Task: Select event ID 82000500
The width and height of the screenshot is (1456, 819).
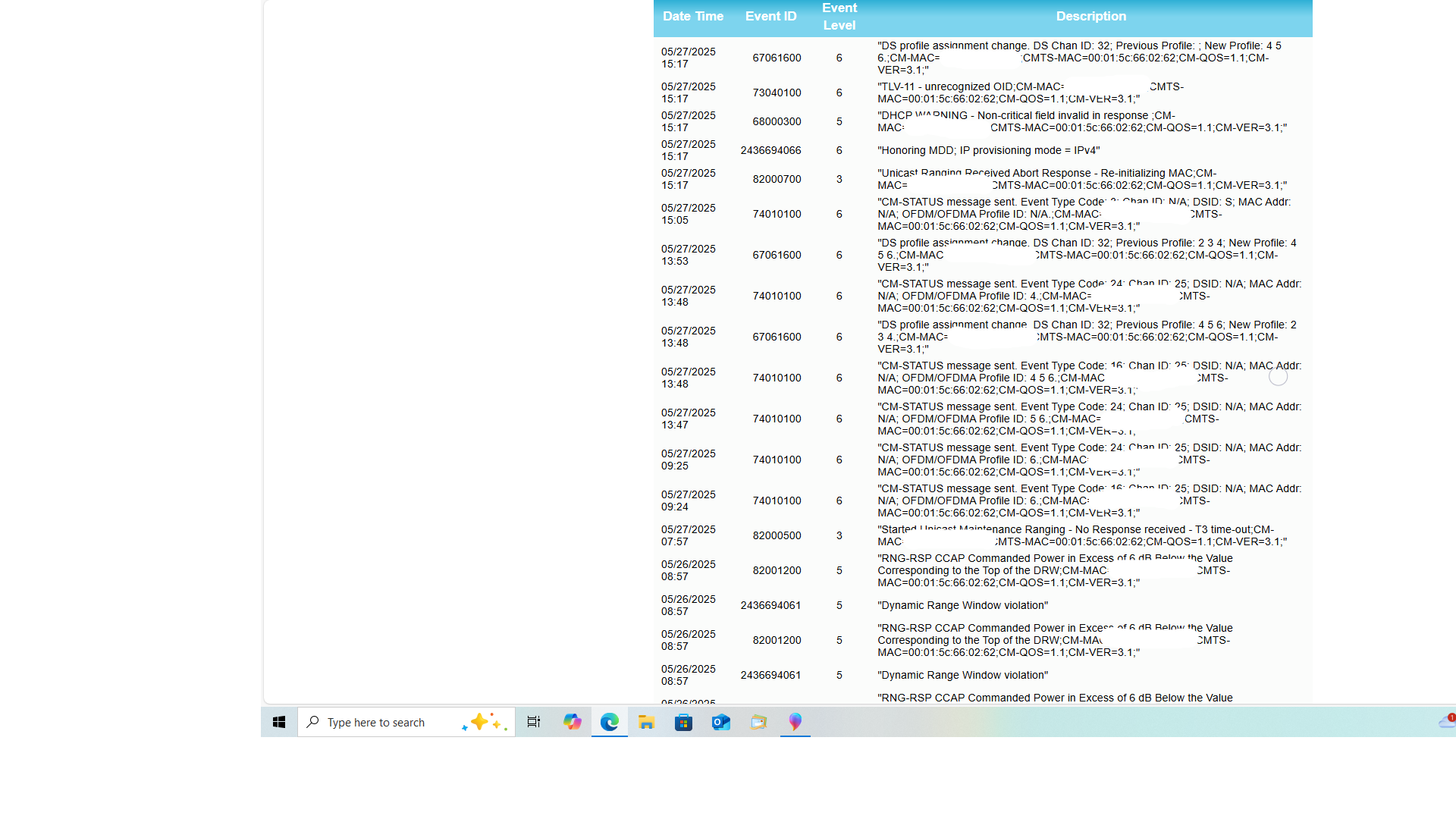Action: click(777, 535)
